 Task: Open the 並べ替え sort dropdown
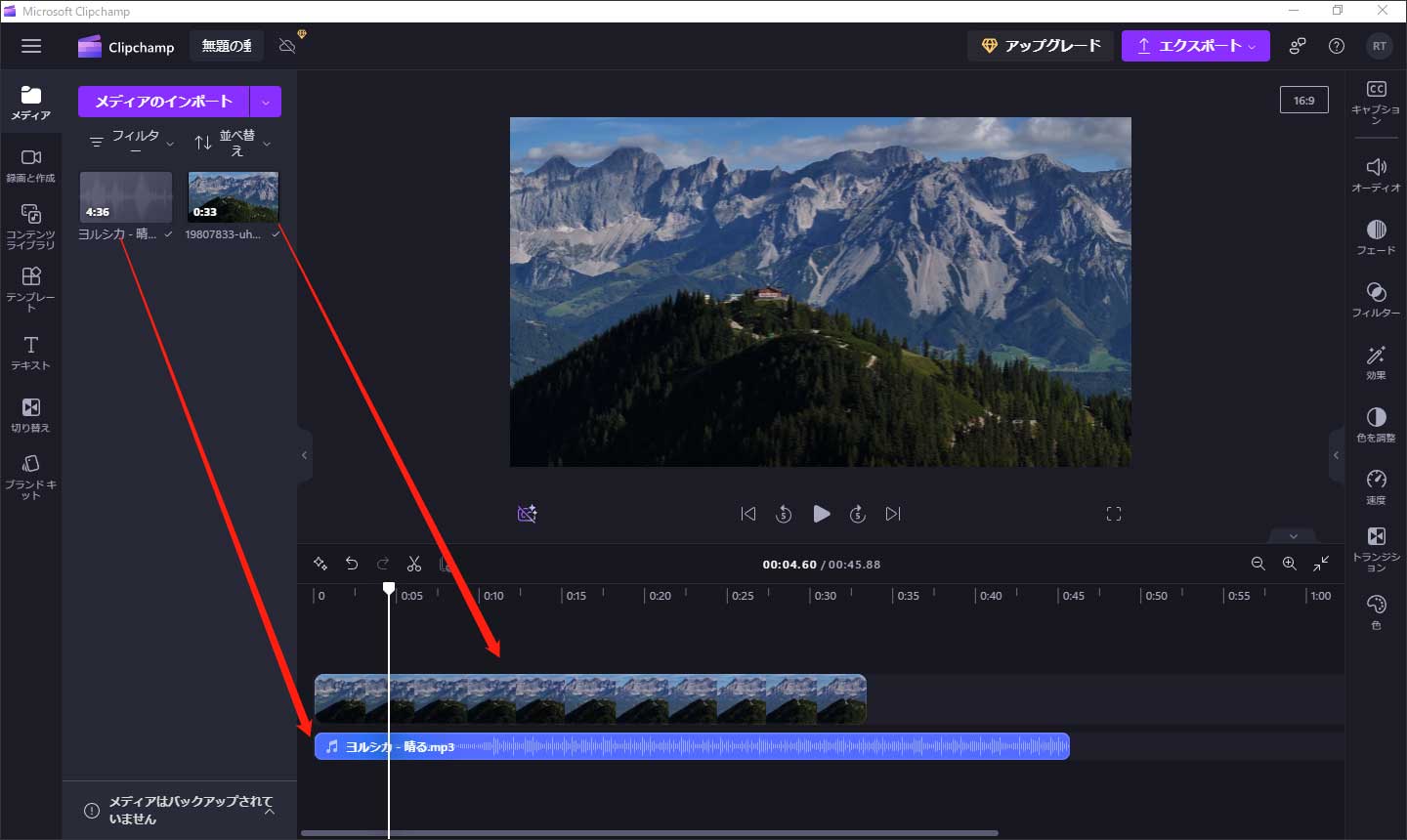[x=233, y=143]
